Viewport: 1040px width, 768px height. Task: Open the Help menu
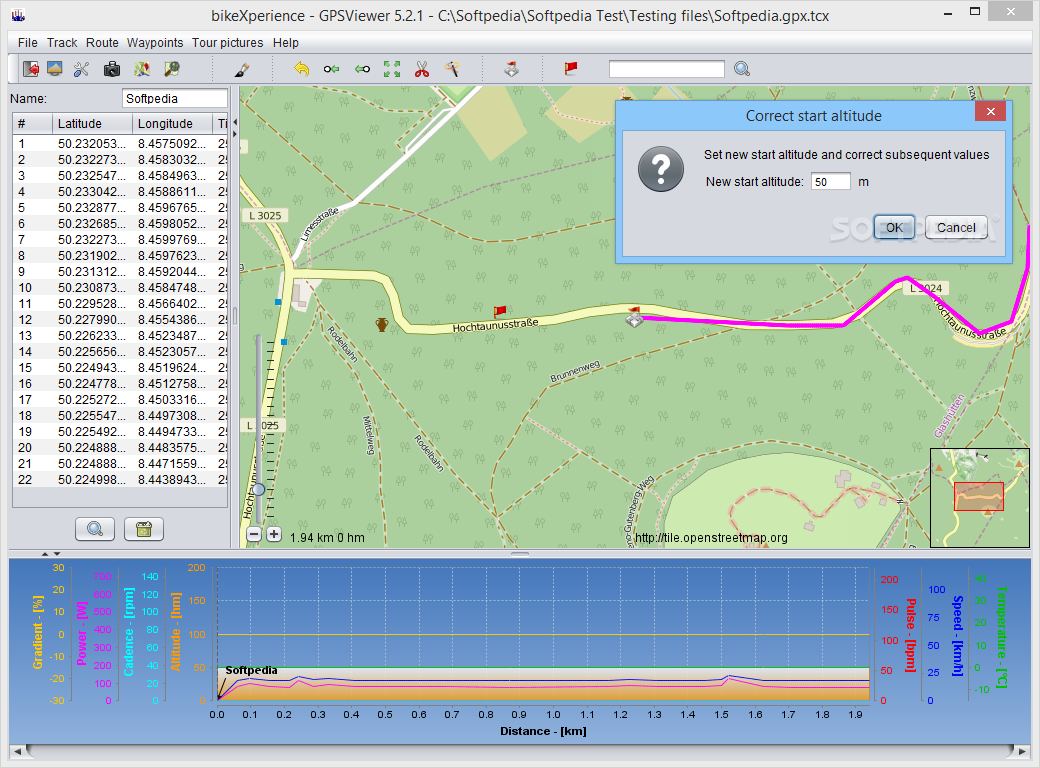click(286, 42)
